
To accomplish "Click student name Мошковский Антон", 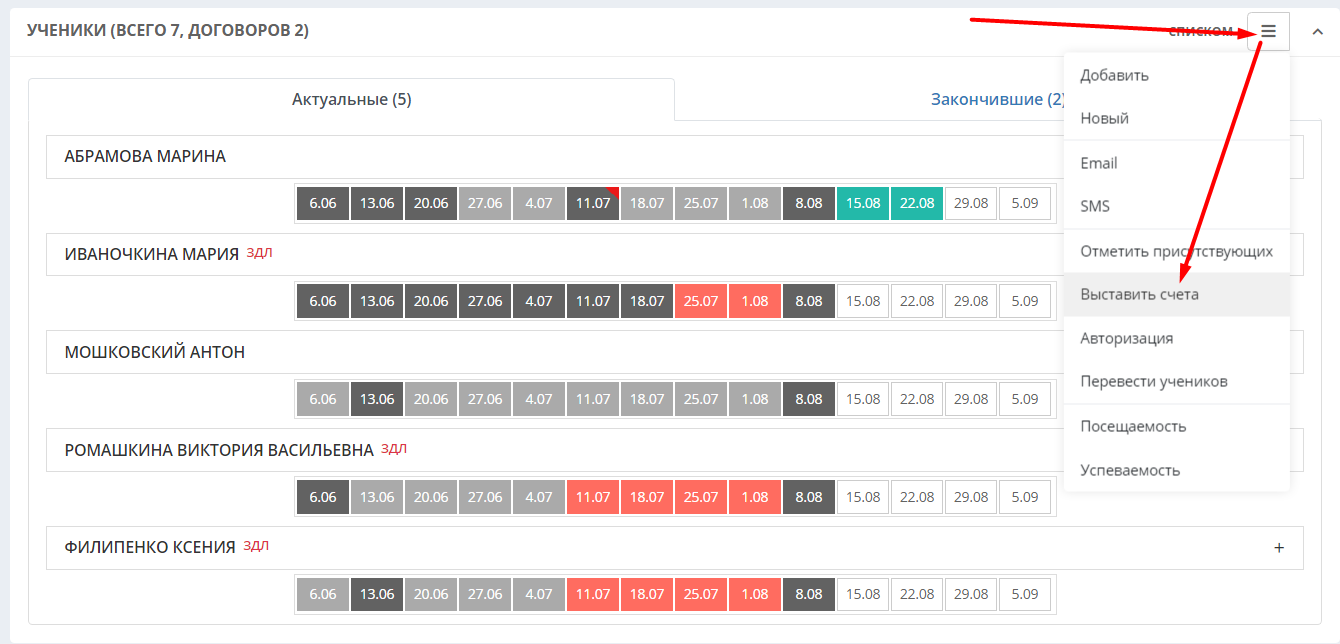I will coord(154,352).
